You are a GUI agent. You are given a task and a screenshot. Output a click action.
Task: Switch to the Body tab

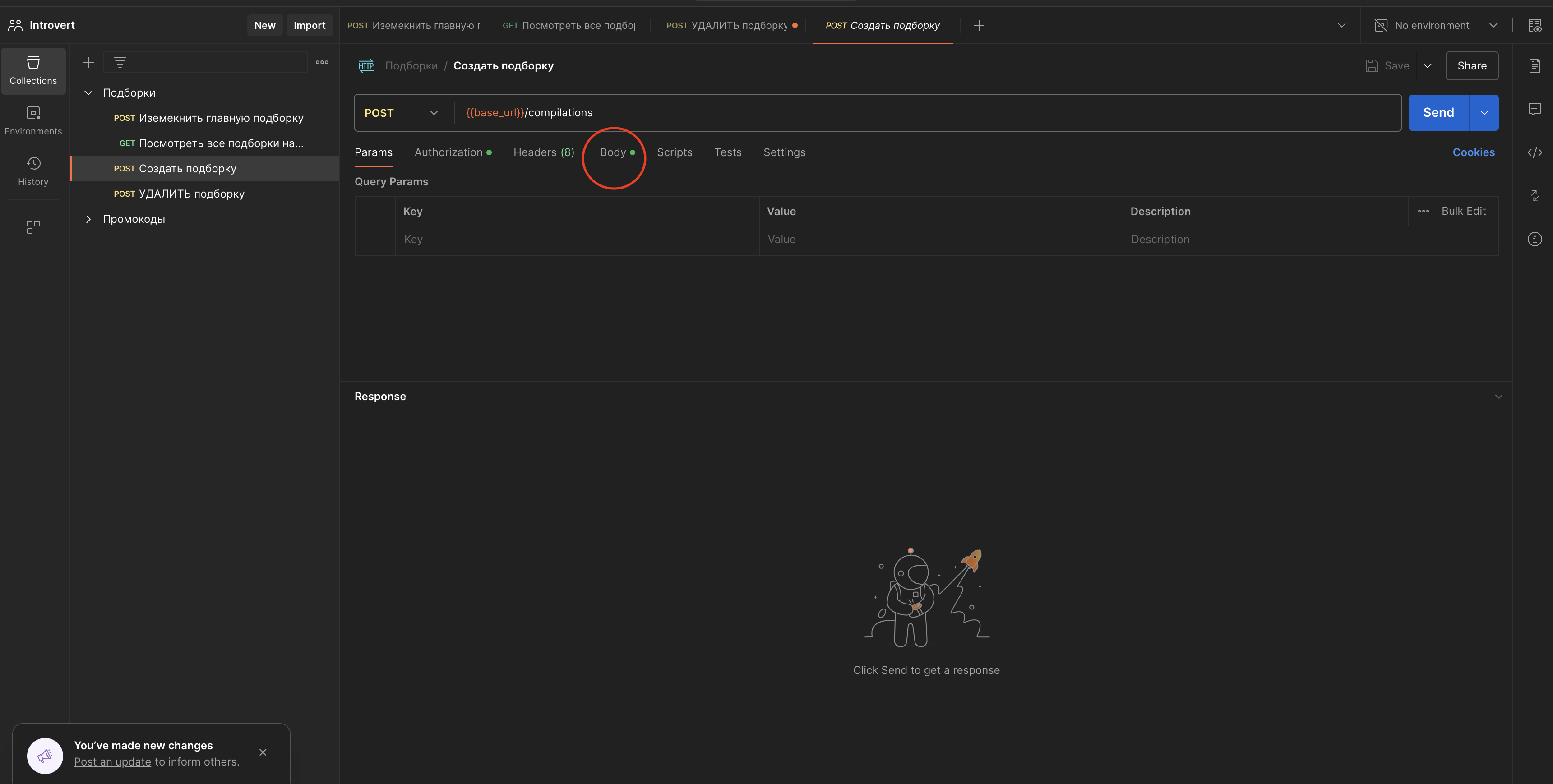point(613,152)
